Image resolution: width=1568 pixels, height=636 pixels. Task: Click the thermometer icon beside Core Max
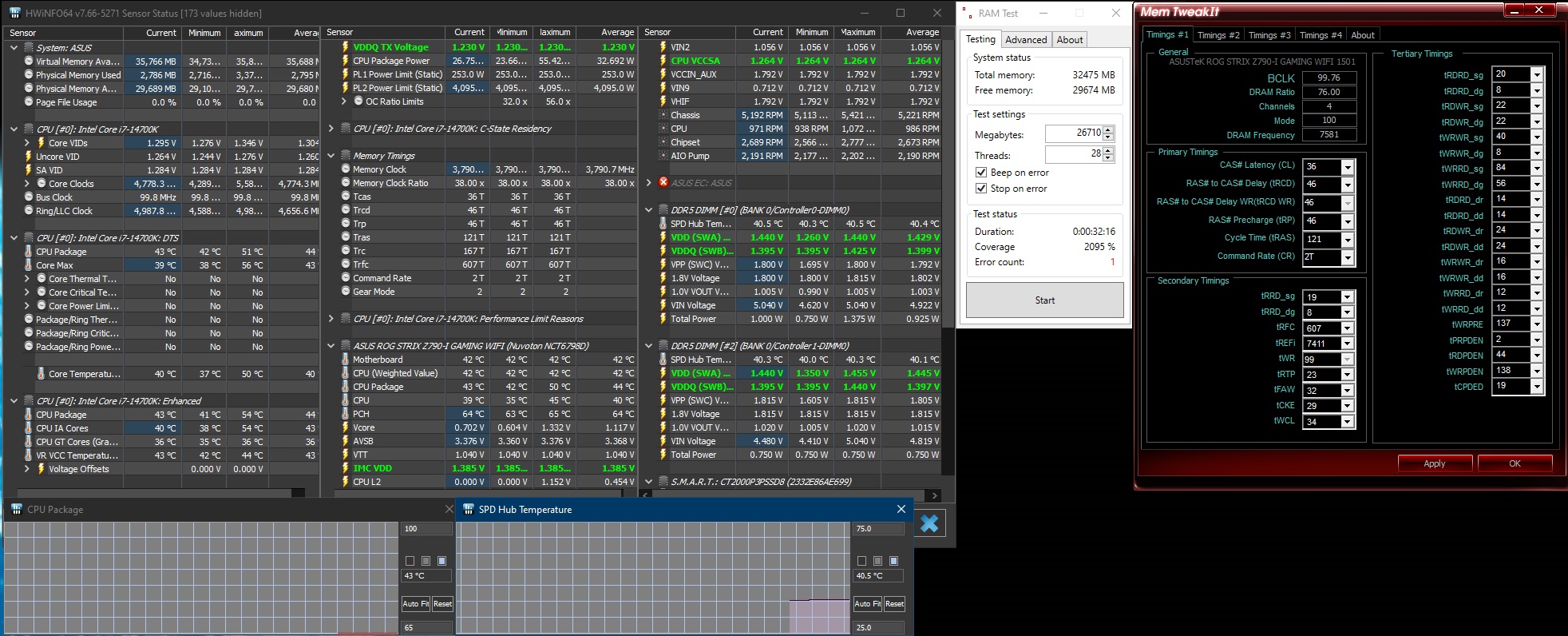[29, 265]
